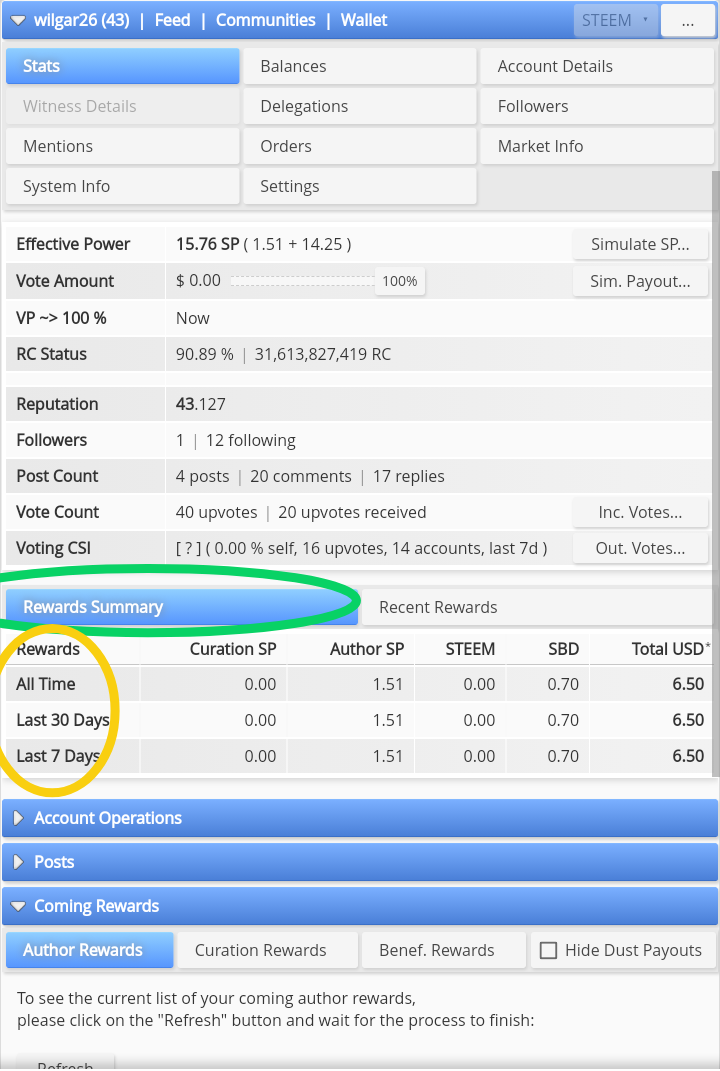
Task: Click the '40 upvotes' count
Action: click(x=217, y=512)
